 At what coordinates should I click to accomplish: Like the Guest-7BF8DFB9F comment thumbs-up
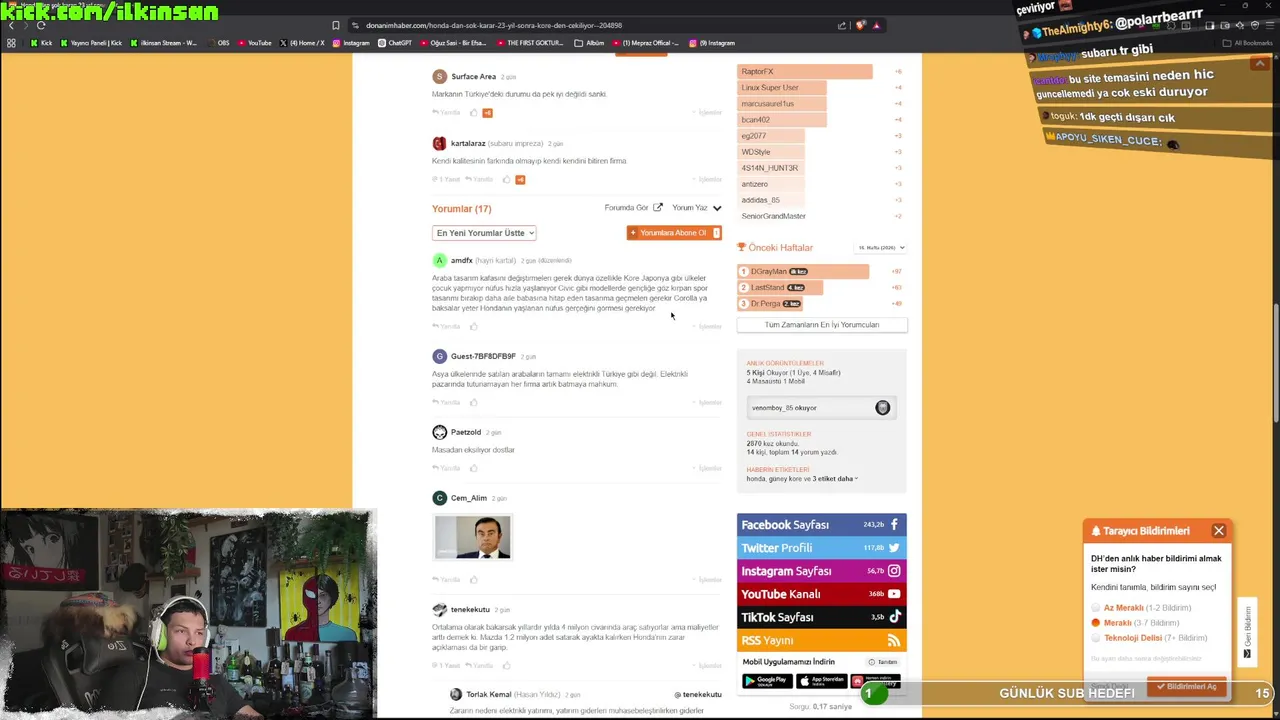pos(474,402)
